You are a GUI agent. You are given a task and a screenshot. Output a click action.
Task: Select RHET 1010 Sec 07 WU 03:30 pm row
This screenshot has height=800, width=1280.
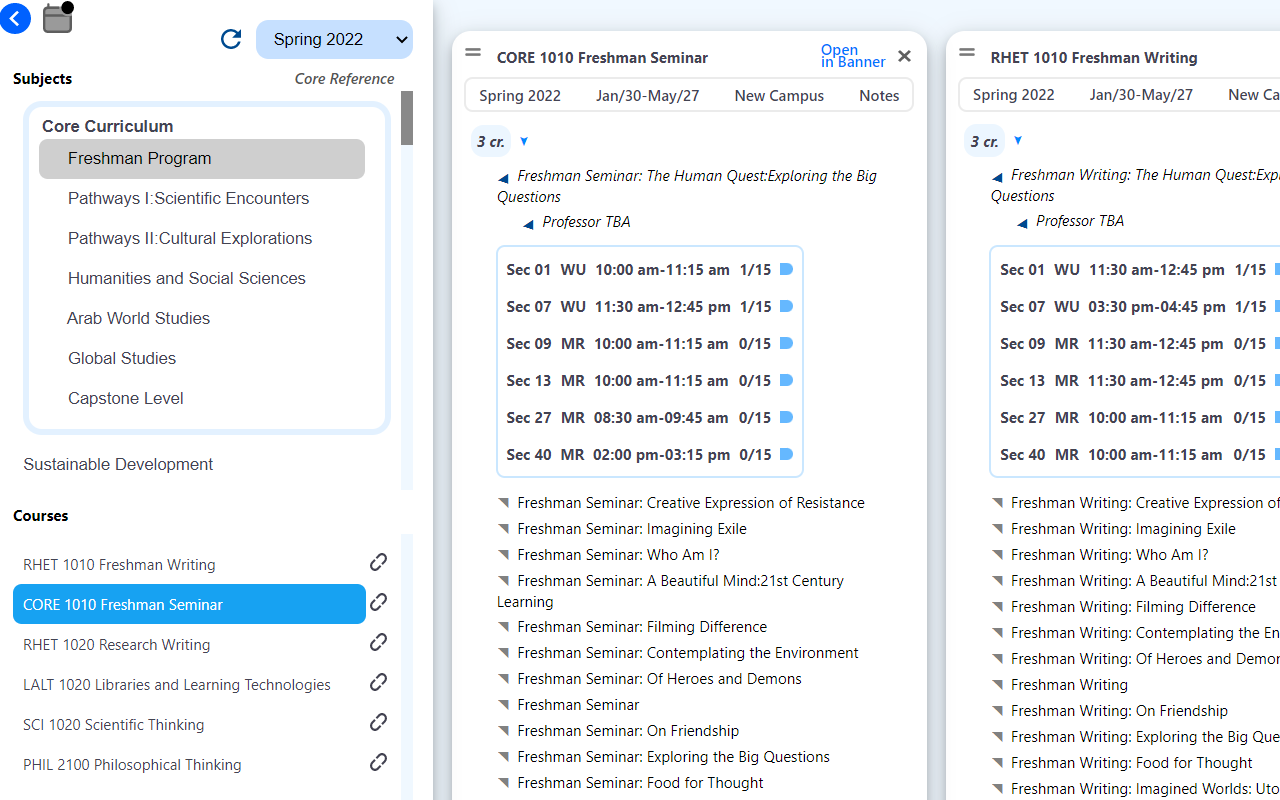coord(1138,306)
